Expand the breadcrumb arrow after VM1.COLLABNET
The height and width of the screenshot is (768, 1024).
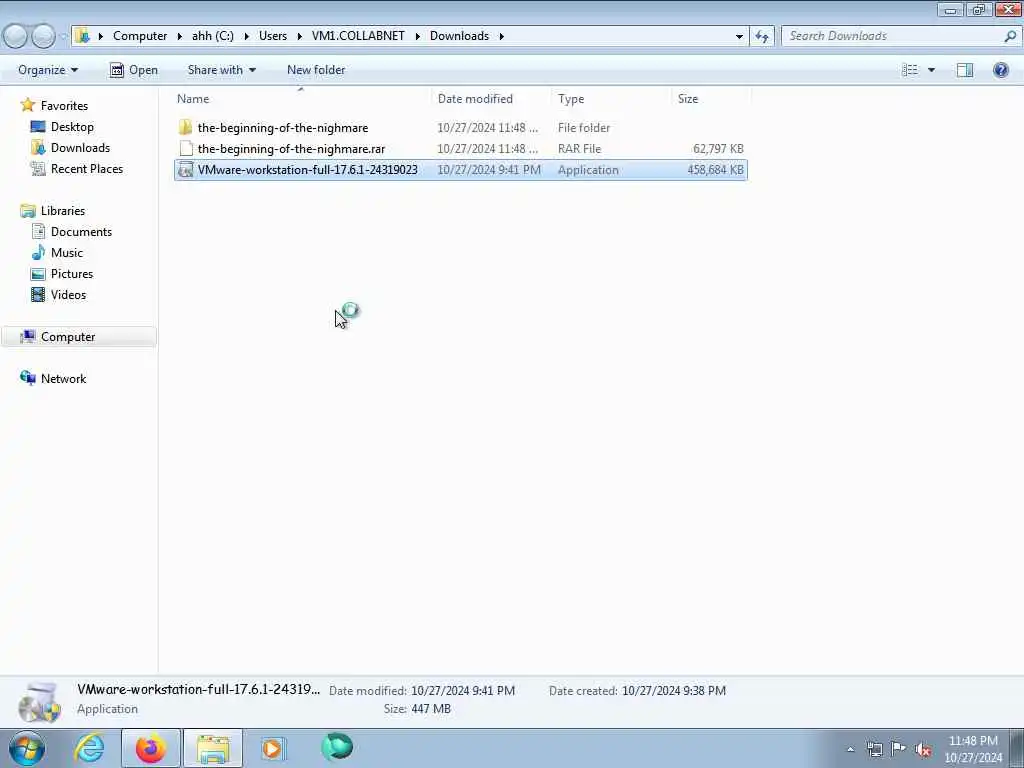(x=417, y=36)
